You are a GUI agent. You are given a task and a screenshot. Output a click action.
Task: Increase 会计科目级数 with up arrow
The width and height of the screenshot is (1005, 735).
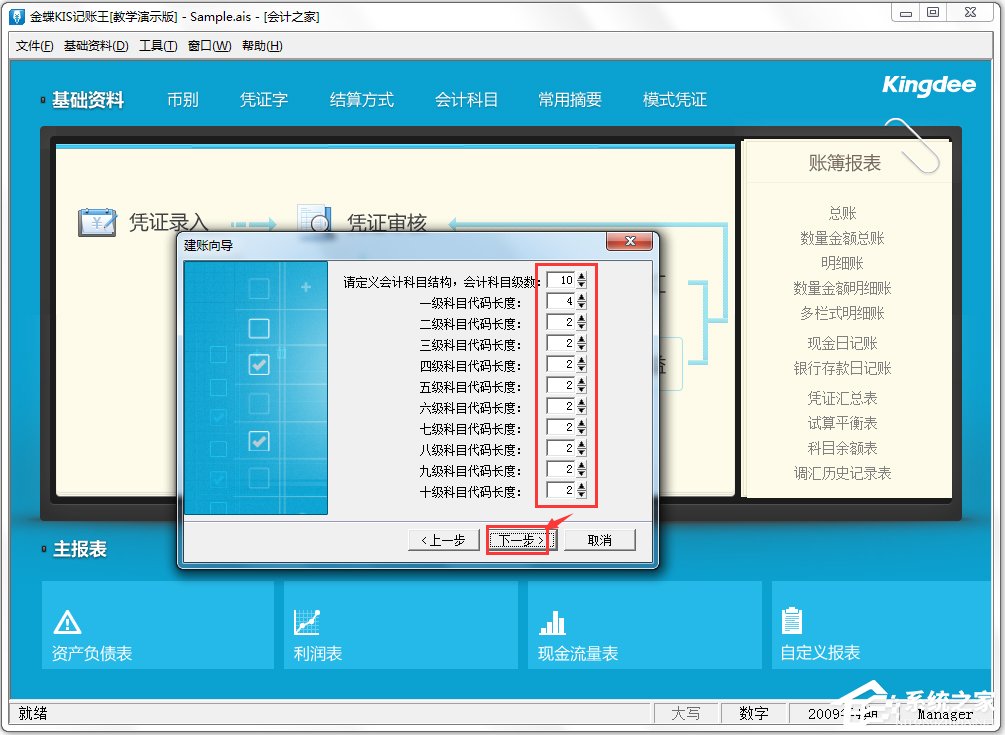click(x=582, y=277)
